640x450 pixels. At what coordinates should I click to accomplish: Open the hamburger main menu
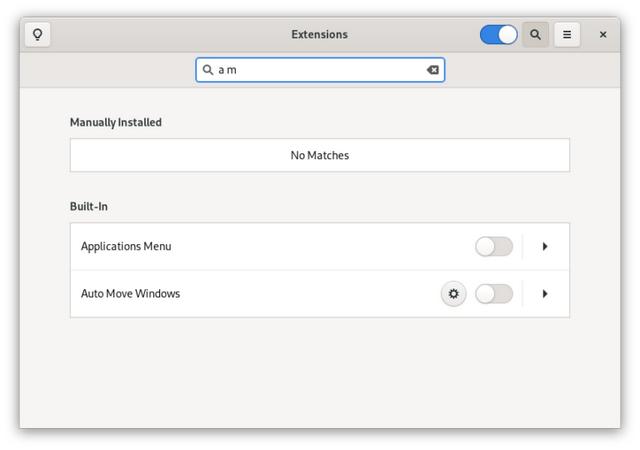click(x=567, y=34)
